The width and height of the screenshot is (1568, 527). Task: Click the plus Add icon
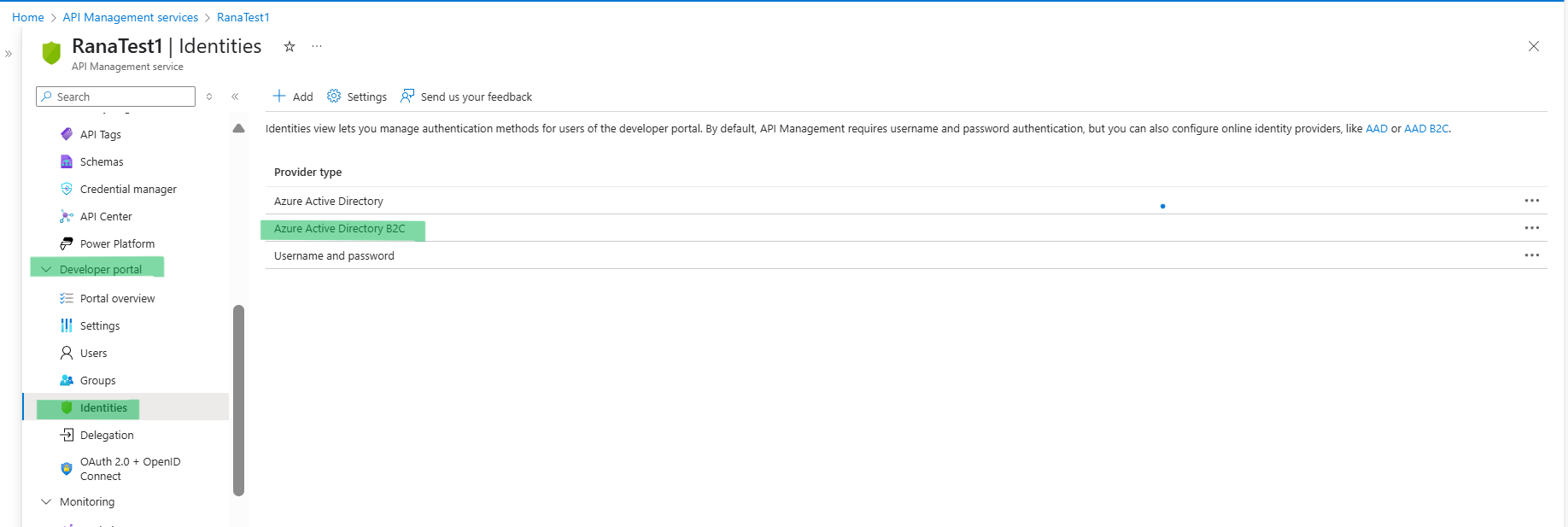[x=278, y=96]
